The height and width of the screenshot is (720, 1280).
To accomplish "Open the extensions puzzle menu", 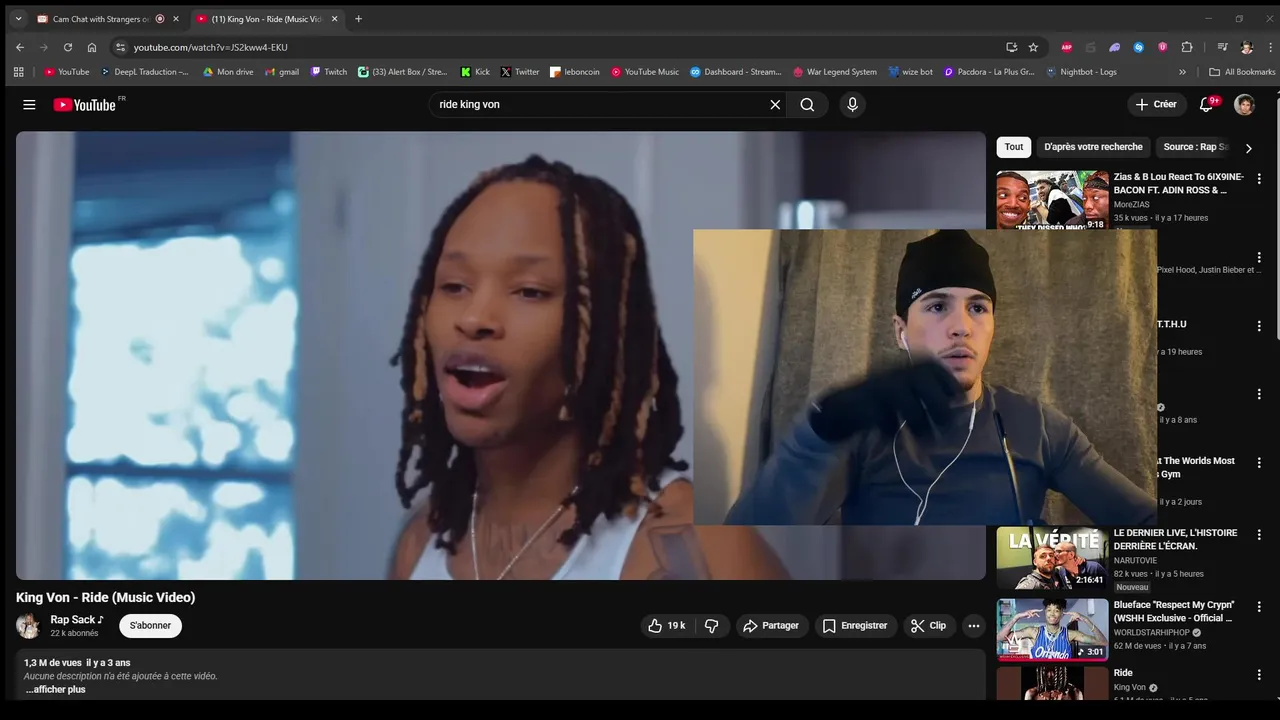I will 1187,47.
